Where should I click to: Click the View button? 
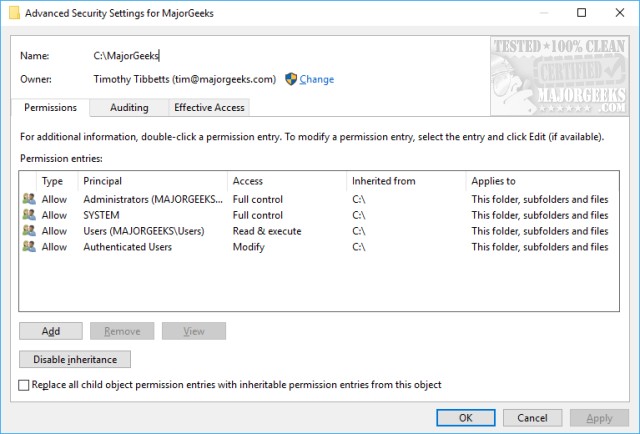pyautogui.click(x=194, y=331)
